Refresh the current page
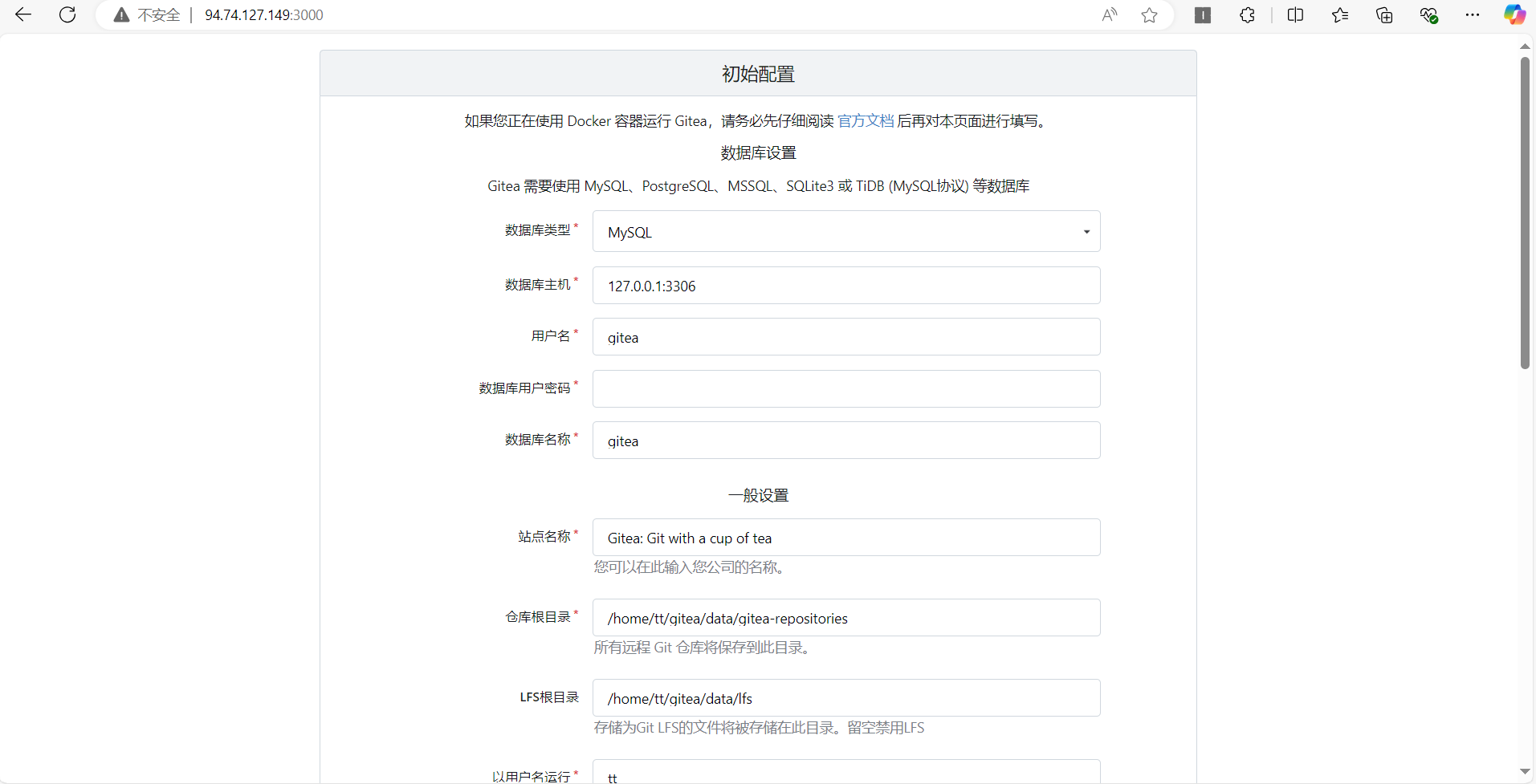 (67, 14)
